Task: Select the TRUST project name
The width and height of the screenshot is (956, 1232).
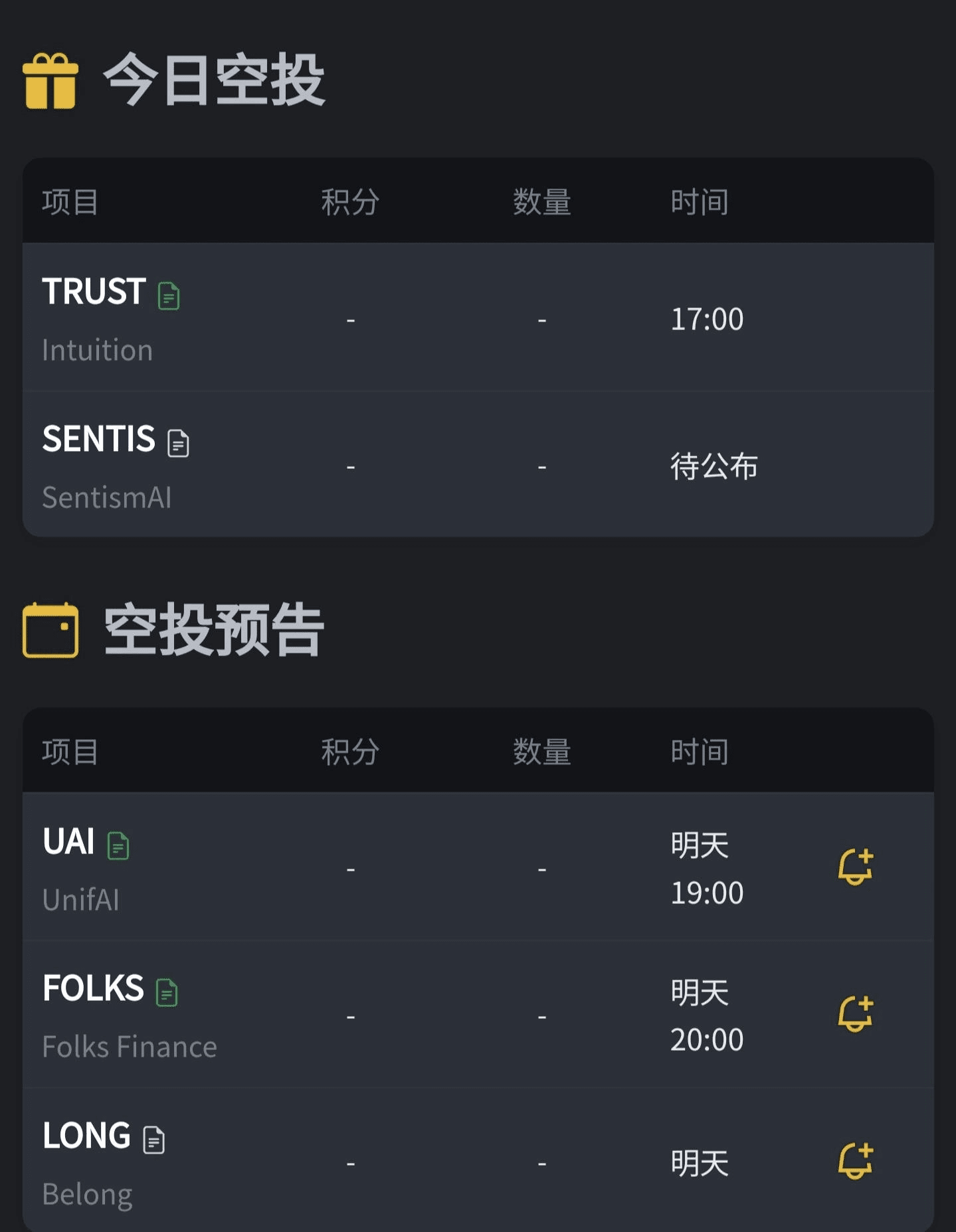Action: (x=94, y=291)
